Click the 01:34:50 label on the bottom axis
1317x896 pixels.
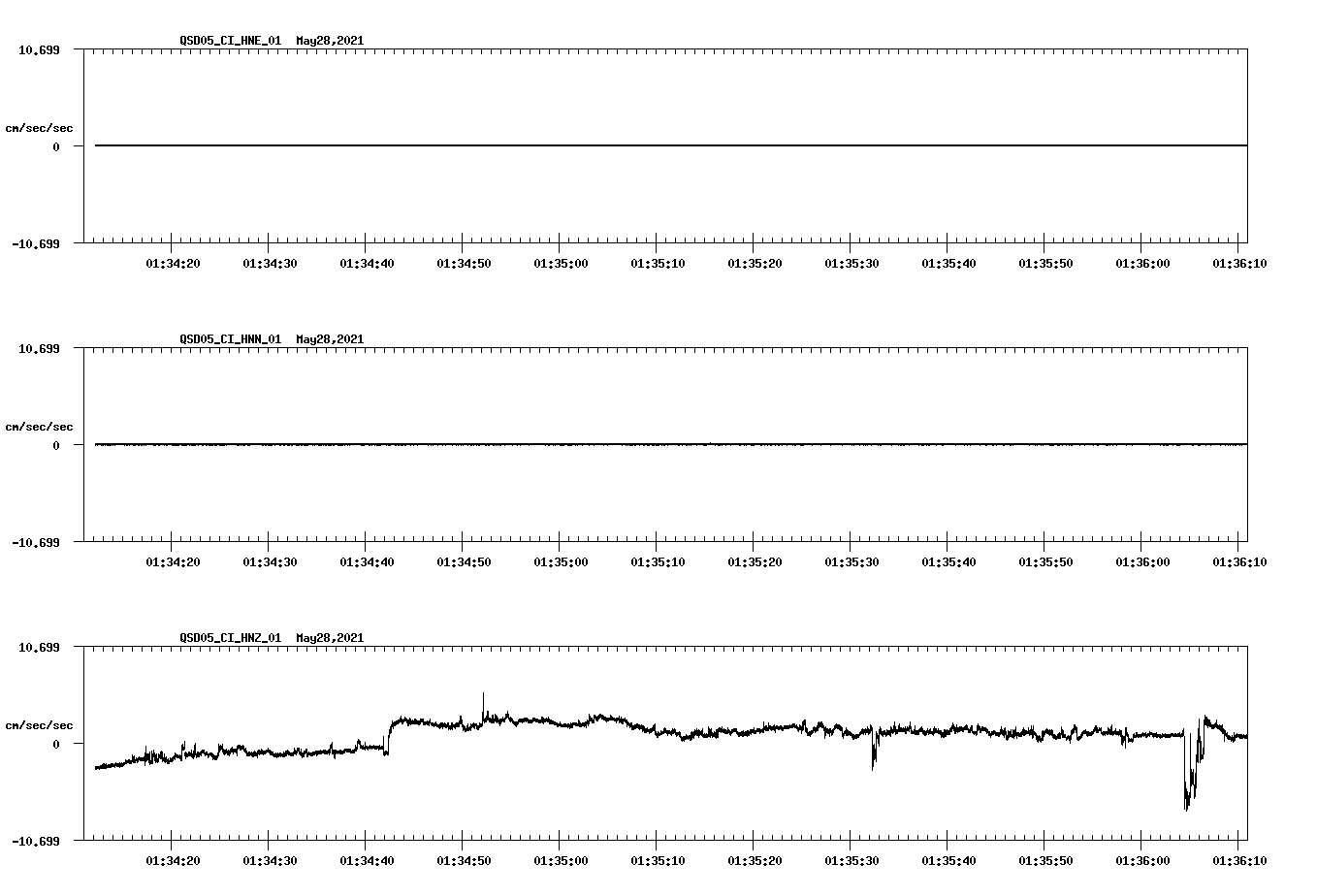(x=463, y=859)
